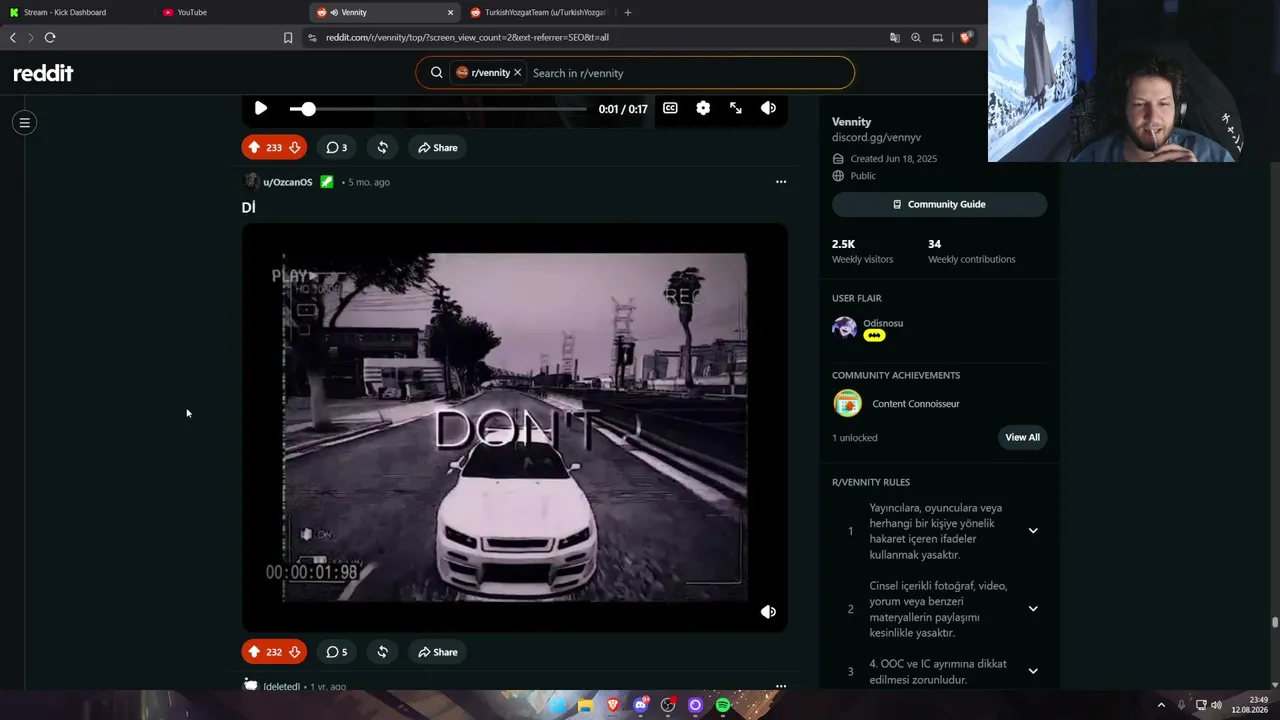The image size is (1280, 720).
Task: View site information icon in address bar
Action: [x=312, y=37]
